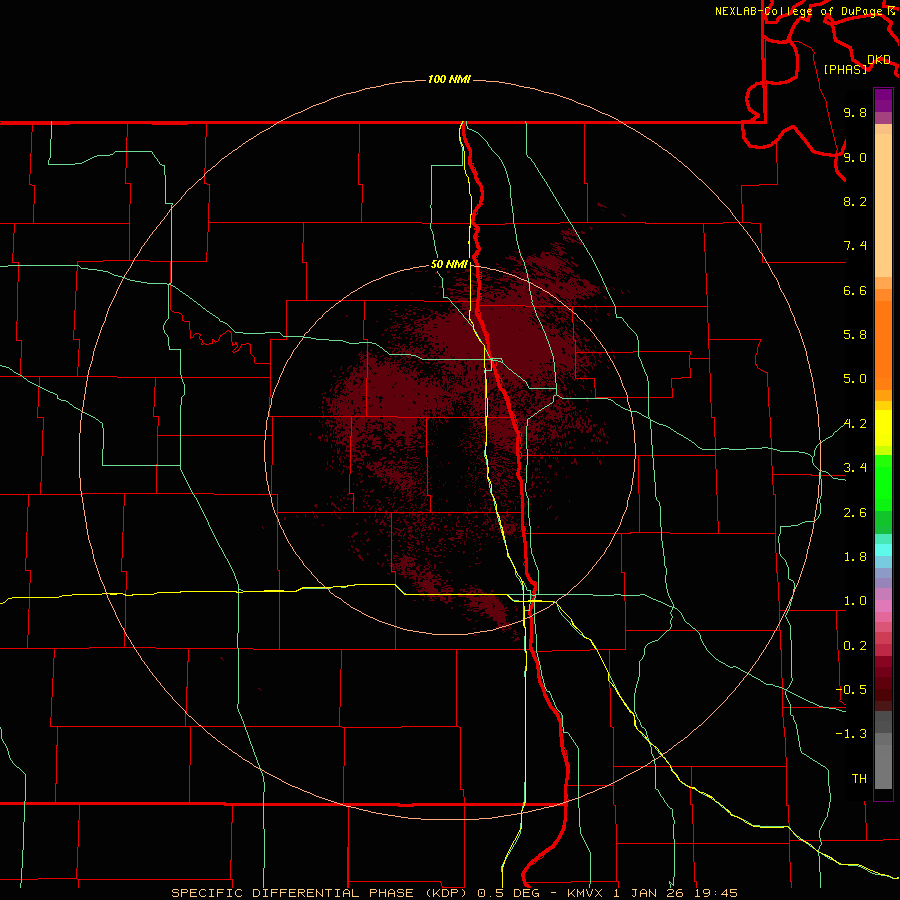Image resolution: width=900 pixels, height=900 pixels.
Task: Click the 8.2 value on the color scale
Action: click(855, 201)
